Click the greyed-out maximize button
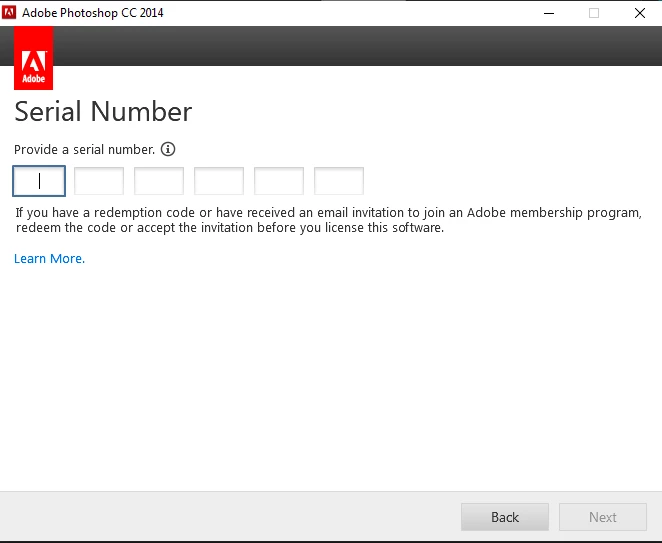The height and width of the screenshot is (543, 662). coord(594,13)
